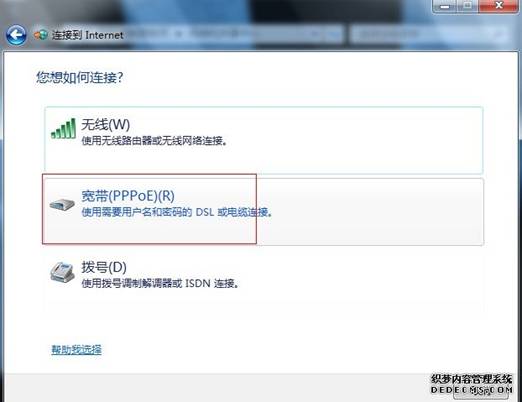Choose the 宽带(PPPoE)(R) connection option

tap(264, 211)
